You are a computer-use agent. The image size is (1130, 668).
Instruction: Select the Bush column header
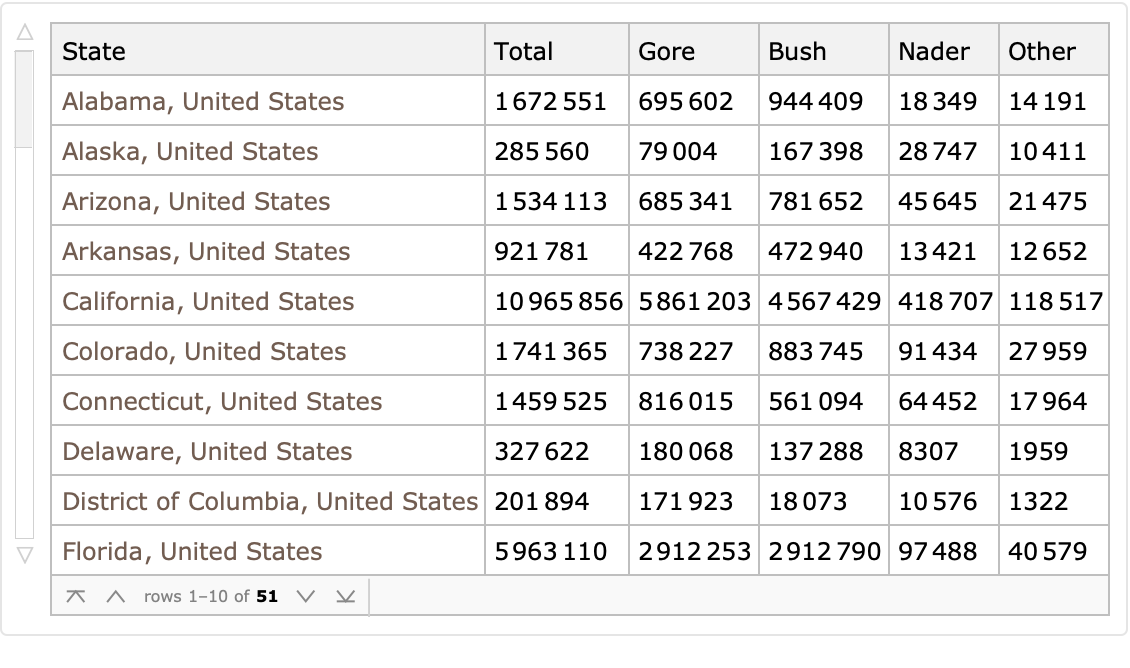[797, 51]
